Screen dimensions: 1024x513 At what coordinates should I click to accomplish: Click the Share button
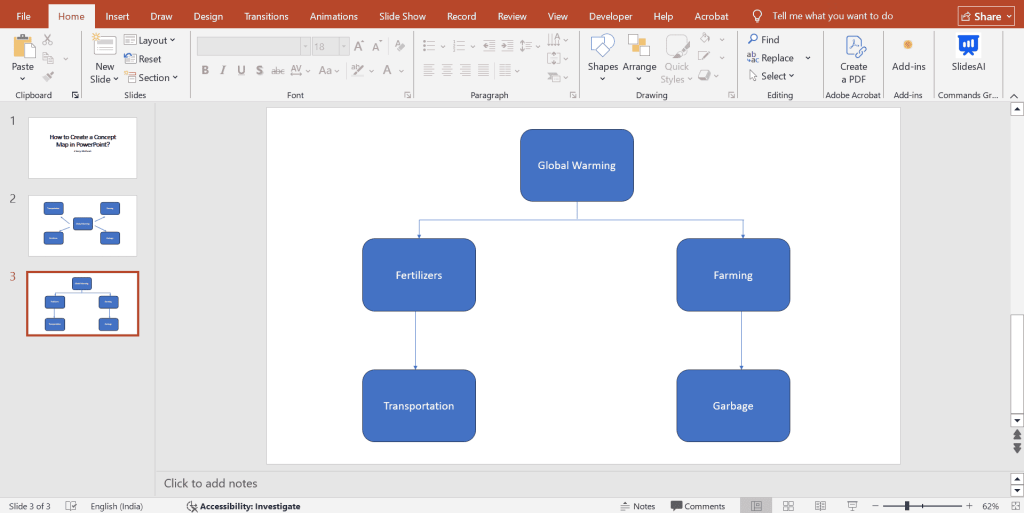(985, 16)
